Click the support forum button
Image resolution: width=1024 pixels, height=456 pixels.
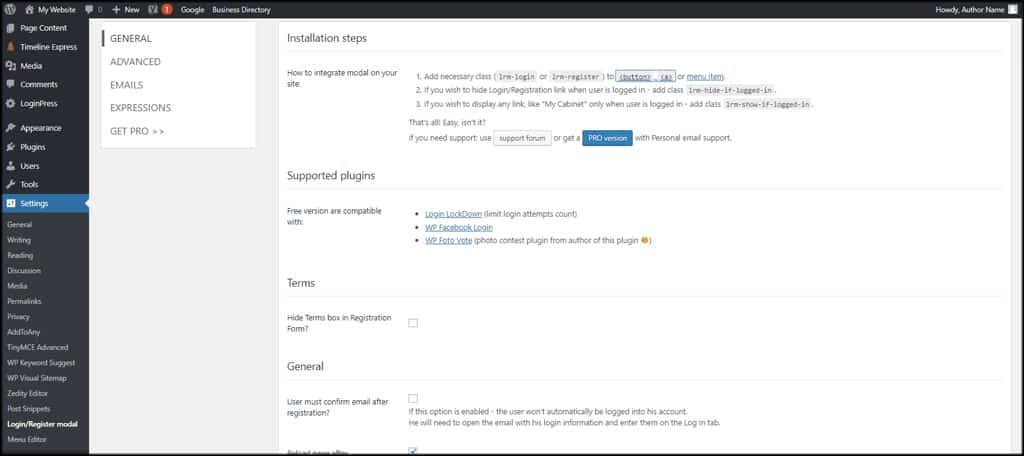(x=522, y=138)
